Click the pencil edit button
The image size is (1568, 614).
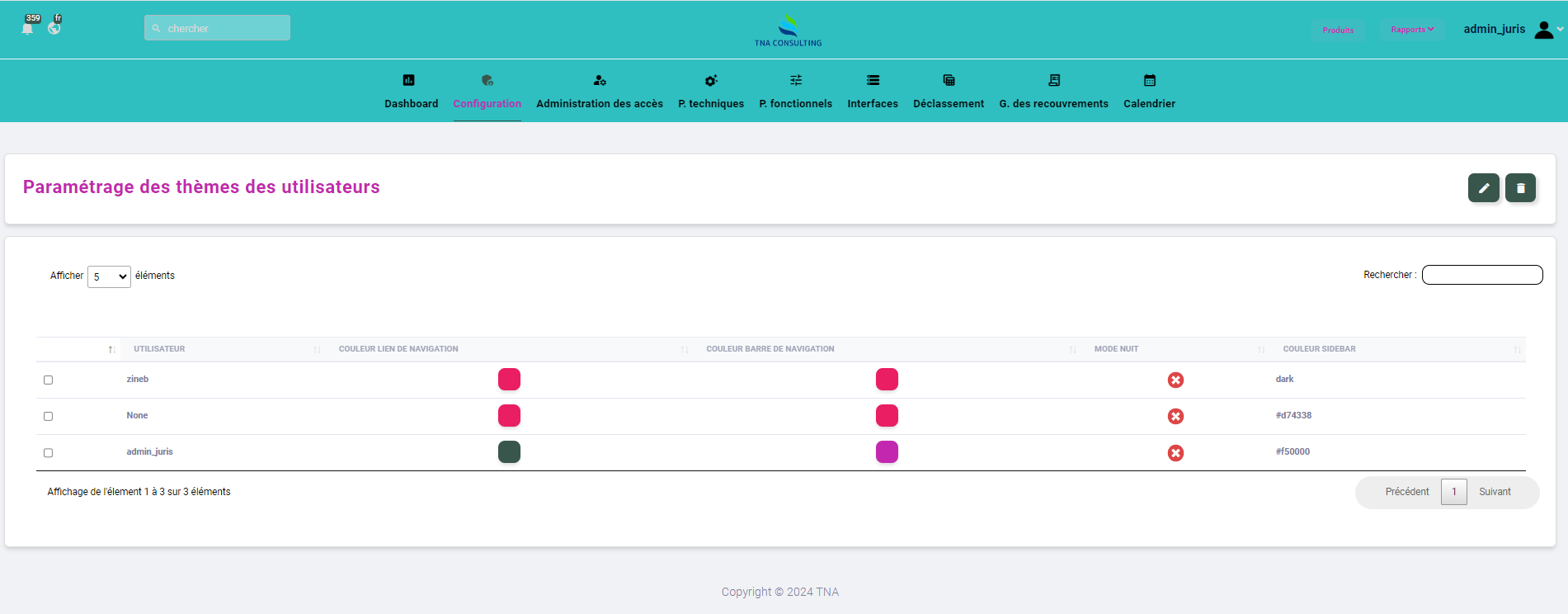1483,188
